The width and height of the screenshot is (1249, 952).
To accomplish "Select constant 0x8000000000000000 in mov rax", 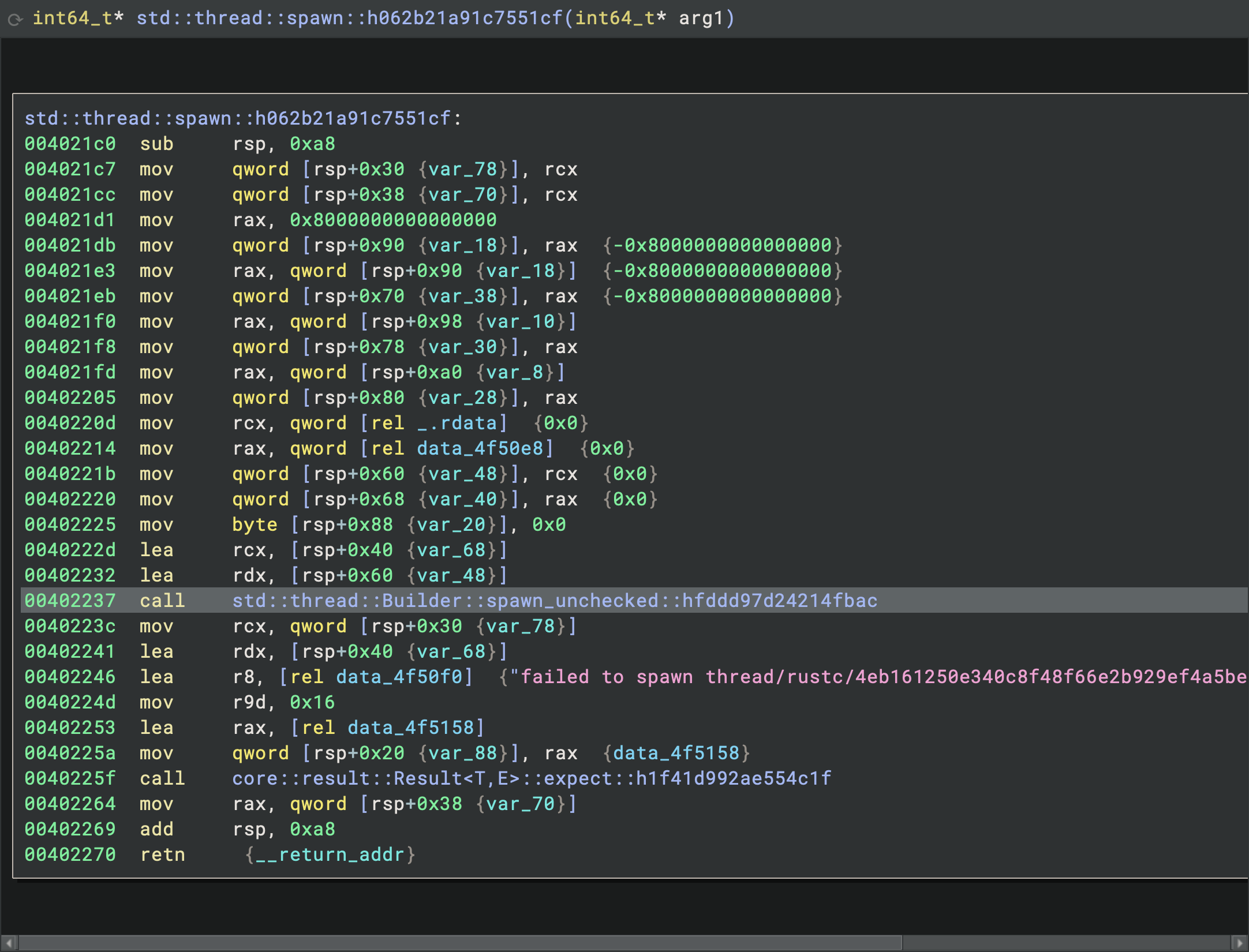I will 392,220.
